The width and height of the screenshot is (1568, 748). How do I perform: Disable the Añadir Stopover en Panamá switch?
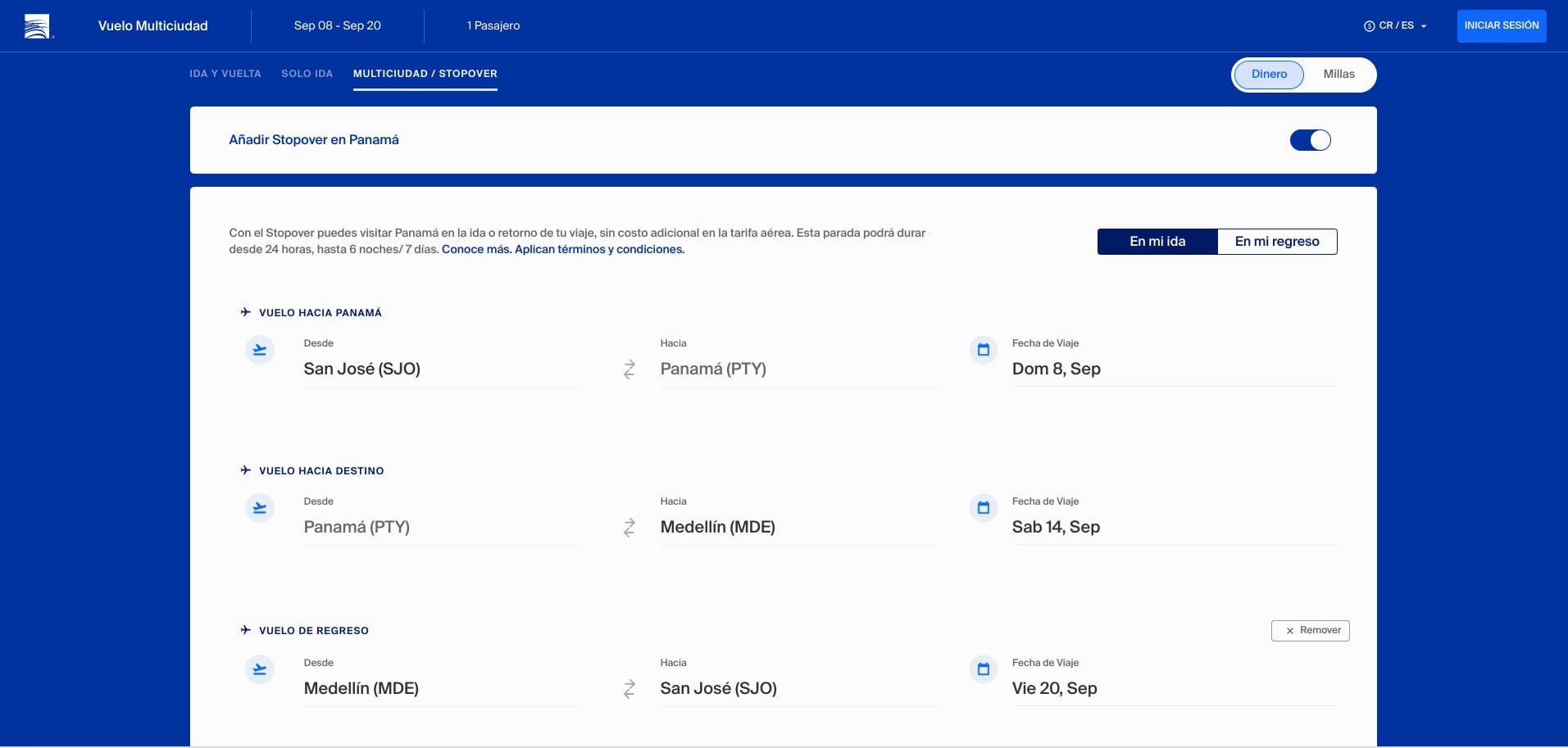coord(1310,140)
